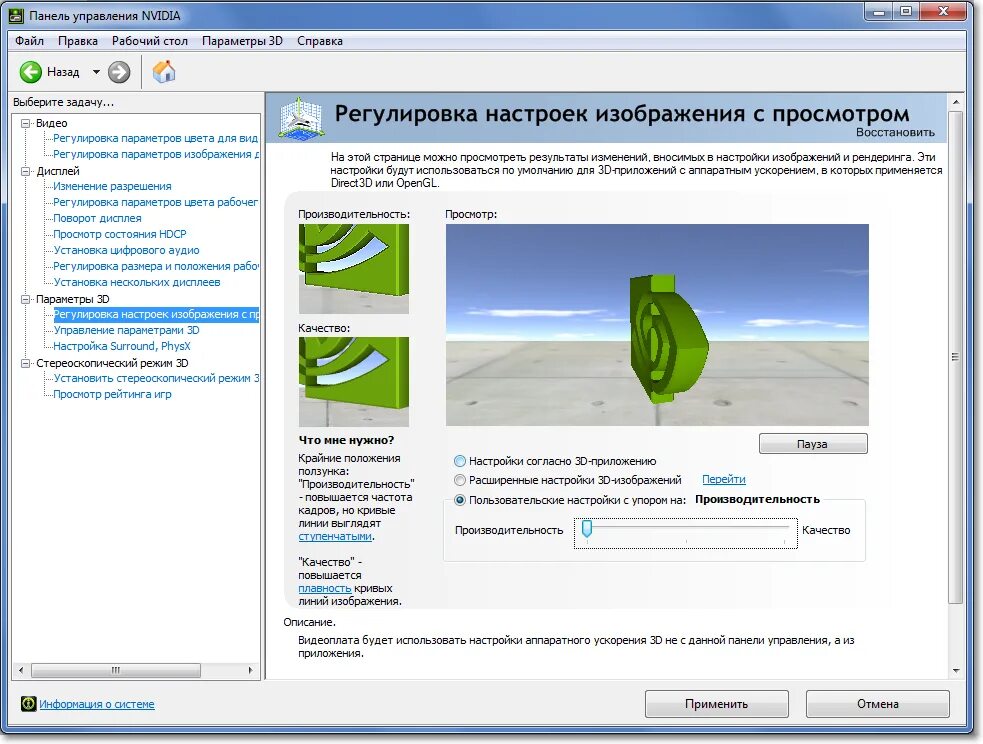Click the Что мне нужно? heading
This screenshot has height=744, width=983.
[346, 440]
